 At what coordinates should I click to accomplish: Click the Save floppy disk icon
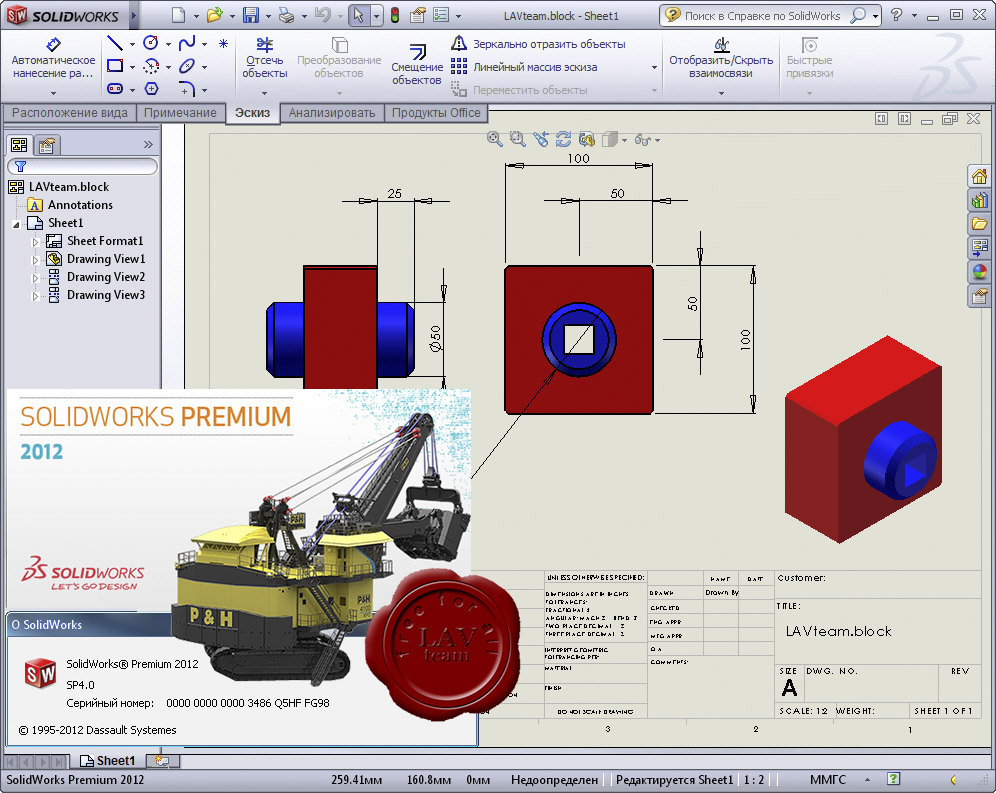point(251,15)
